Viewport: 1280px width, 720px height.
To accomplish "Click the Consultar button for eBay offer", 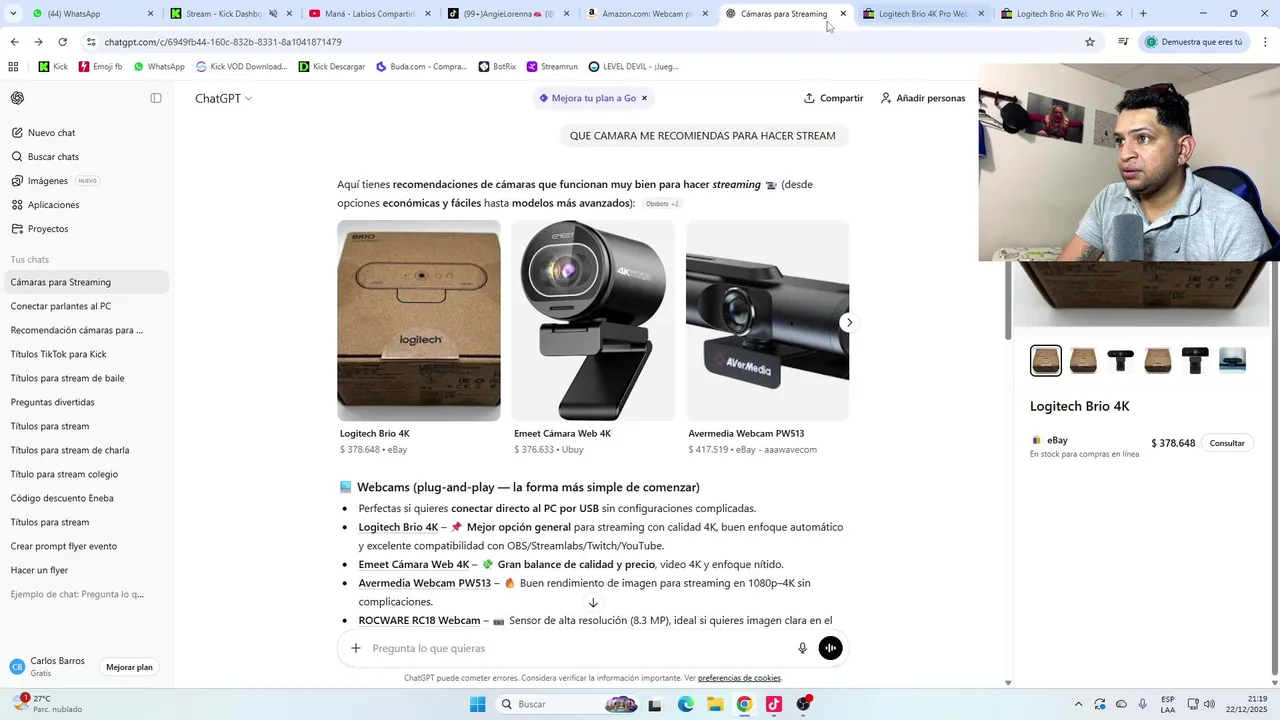I will coord(1227,443).
